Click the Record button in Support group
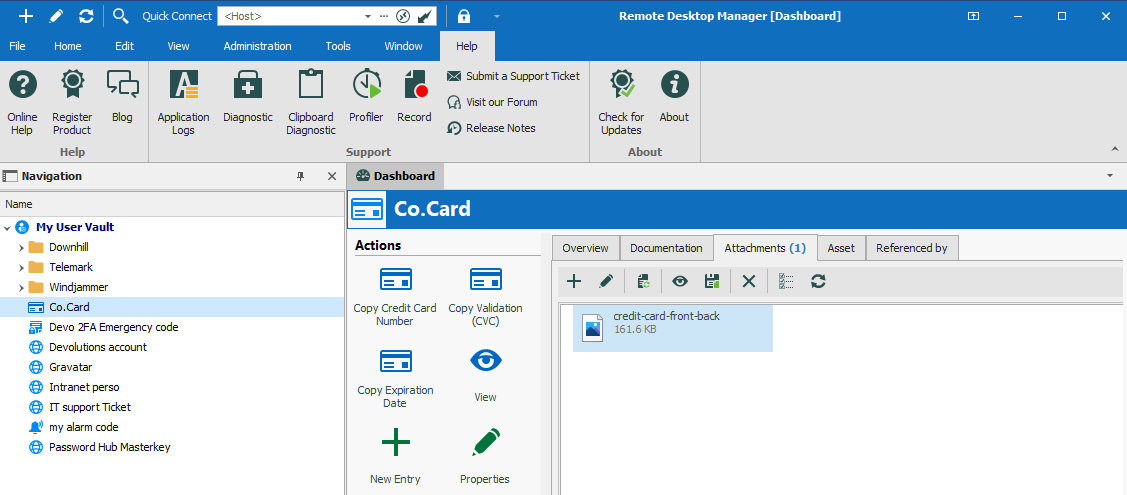 [414, 98]
